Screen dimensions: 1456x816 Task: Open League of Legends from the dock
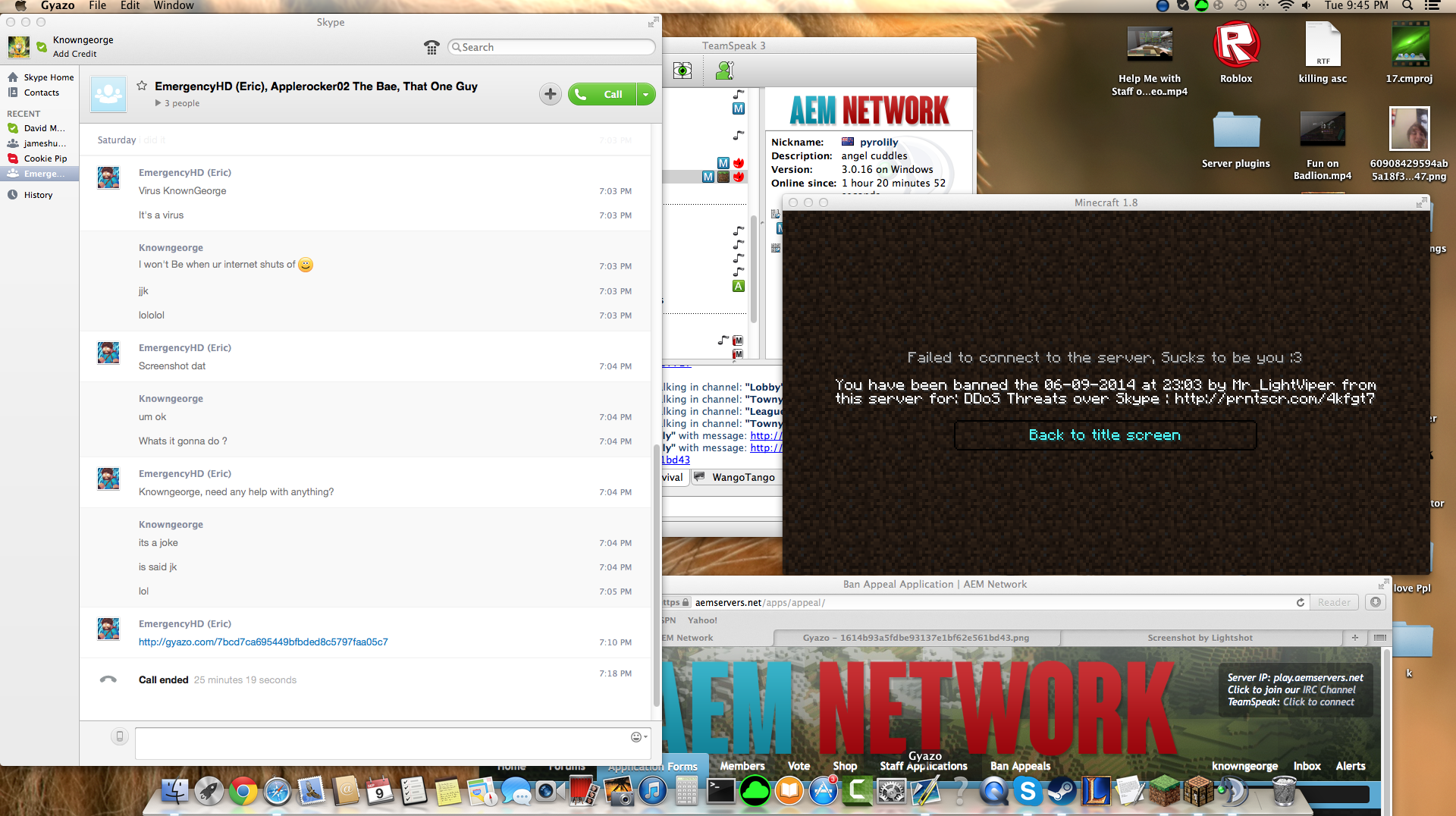pos(1096,792)
